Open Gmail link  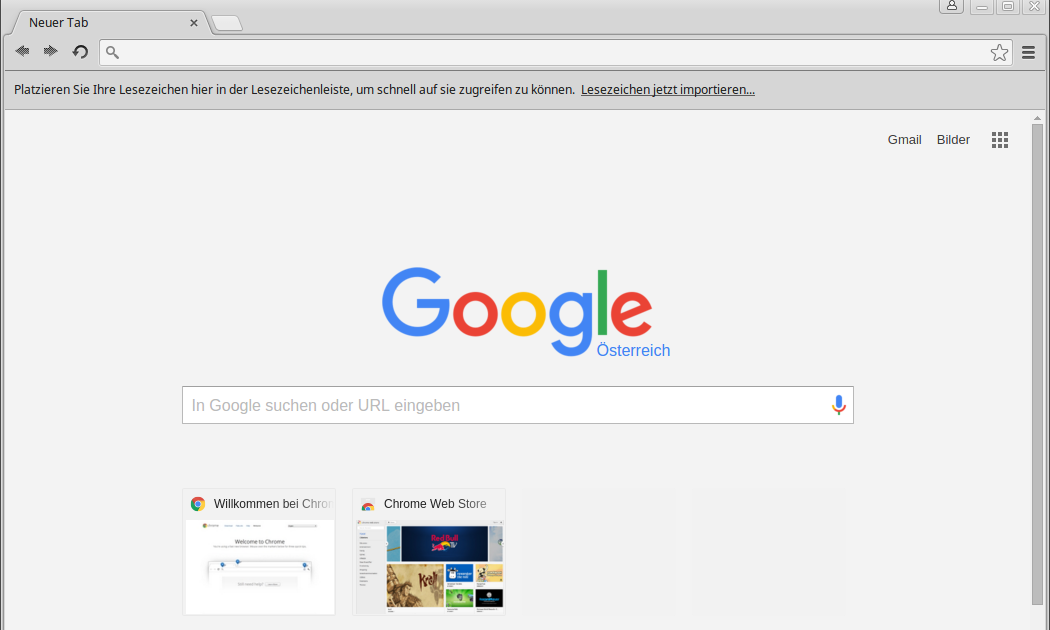(905, 140)
